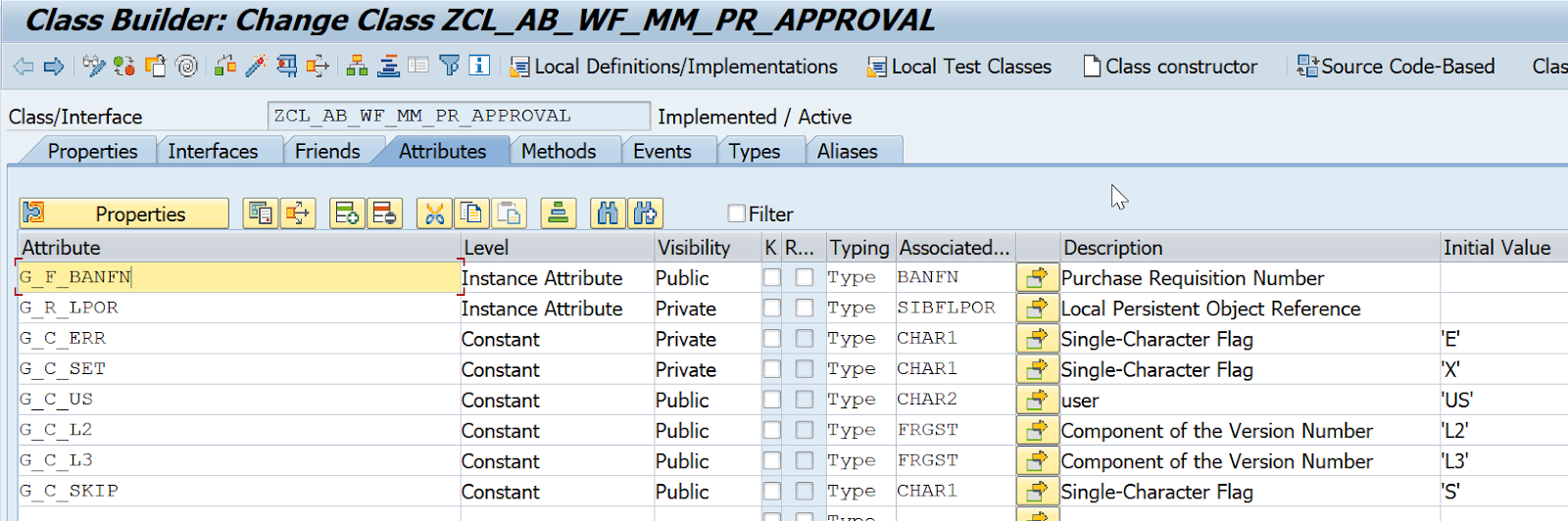
Task: Click the attribute details view icon
Action: (260, 213)
